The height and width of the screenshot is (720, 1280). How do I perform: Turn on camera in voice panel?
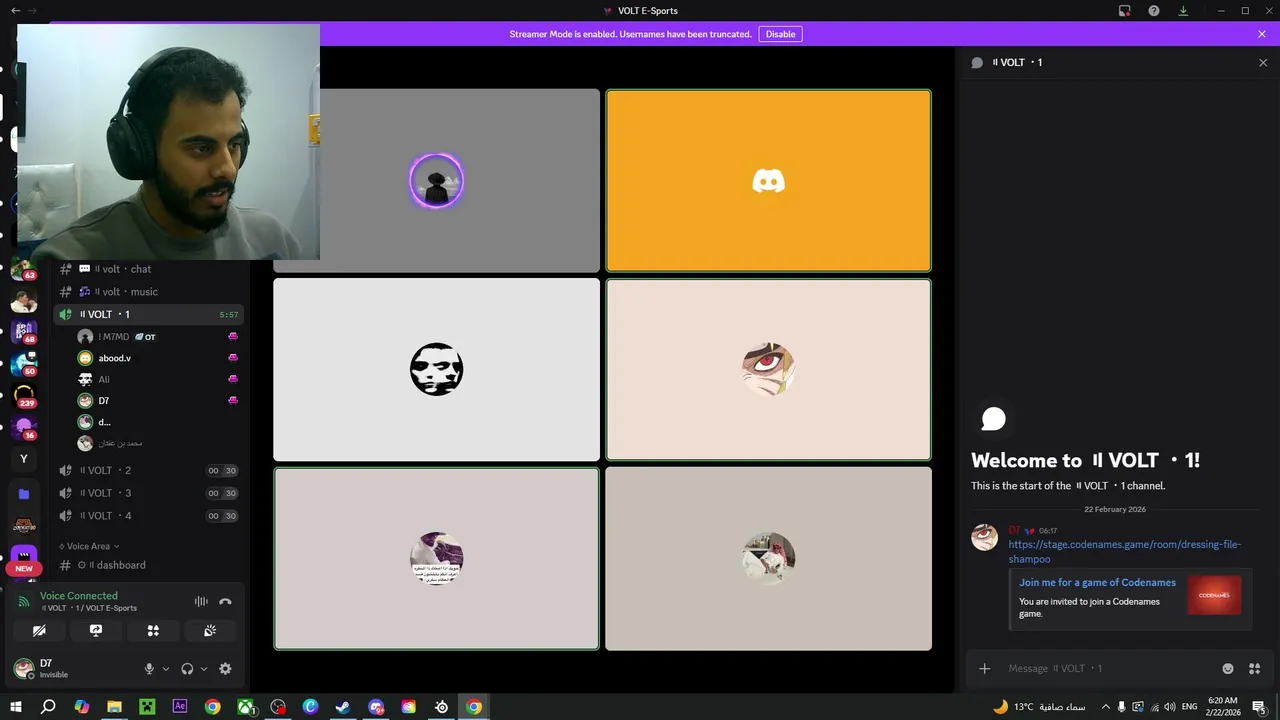coord(39,631)
